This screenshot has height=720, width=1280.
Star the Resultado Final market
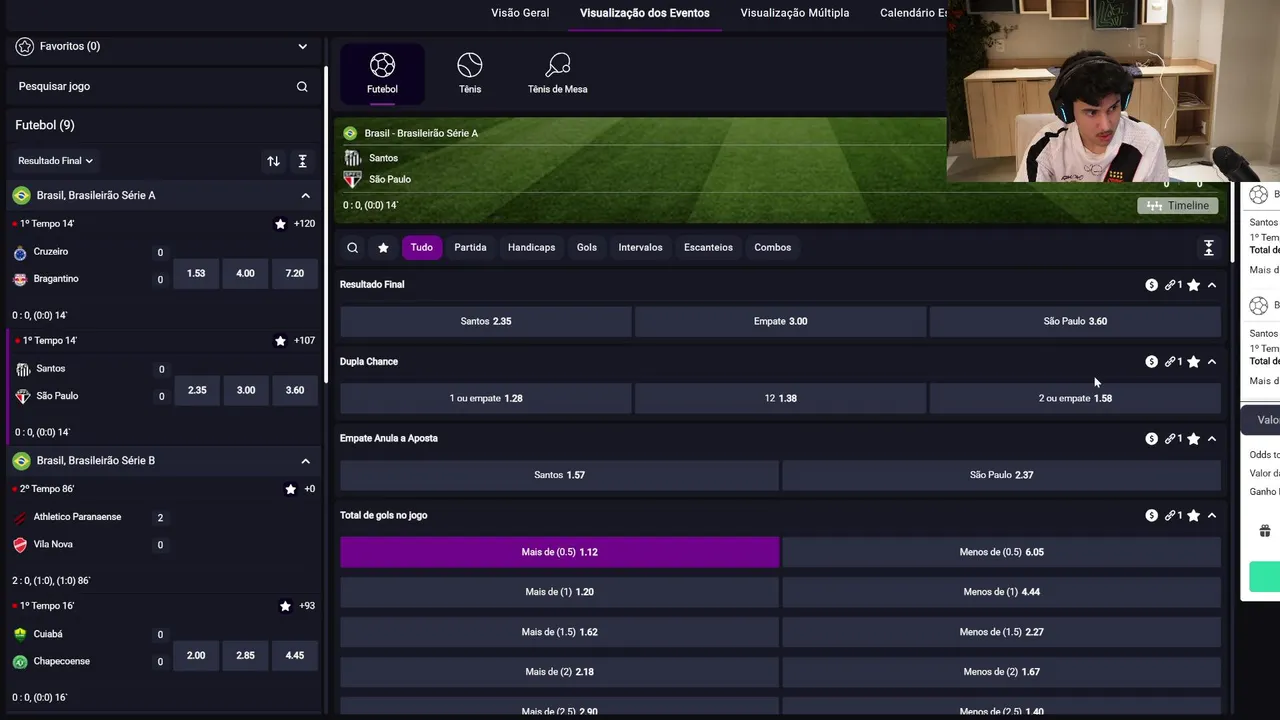1193,285
